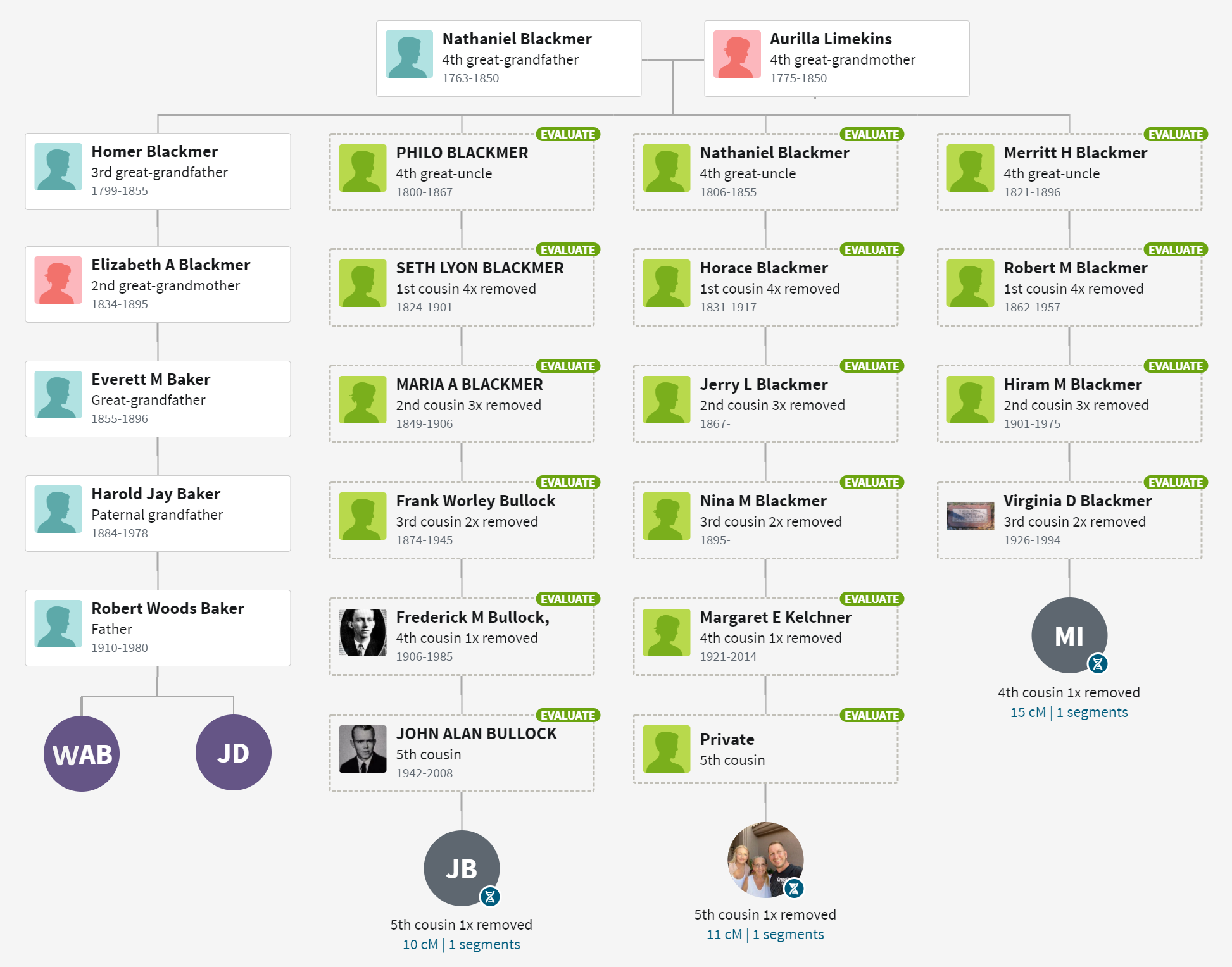Open Frederick M Bullock portrait photo
This screenshot has width=1232, height=967.
pos(363,632)
